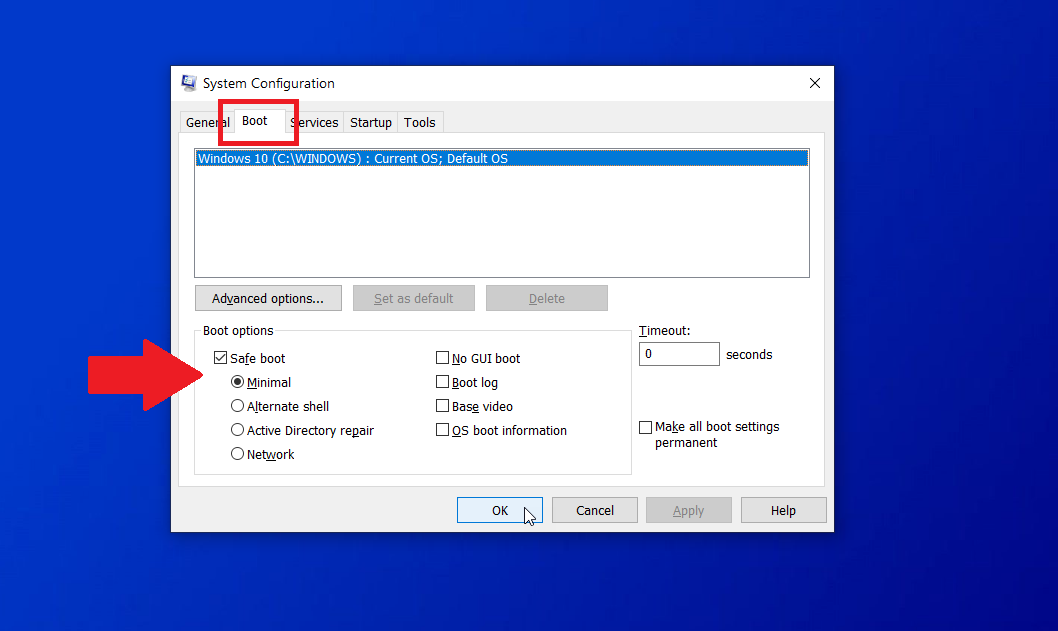Screen dimensions: 1058x631
Task: Select the Windows 10 (C:\WINDOWS) boot entry
Action: tap(501, 159)
